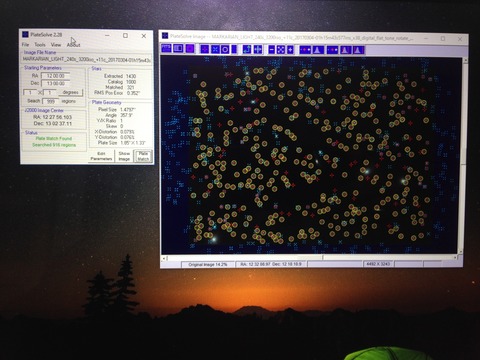480x360 pixels.
Task: Click the '4492 X 3243' status bar text
Action: pos(378,264)
